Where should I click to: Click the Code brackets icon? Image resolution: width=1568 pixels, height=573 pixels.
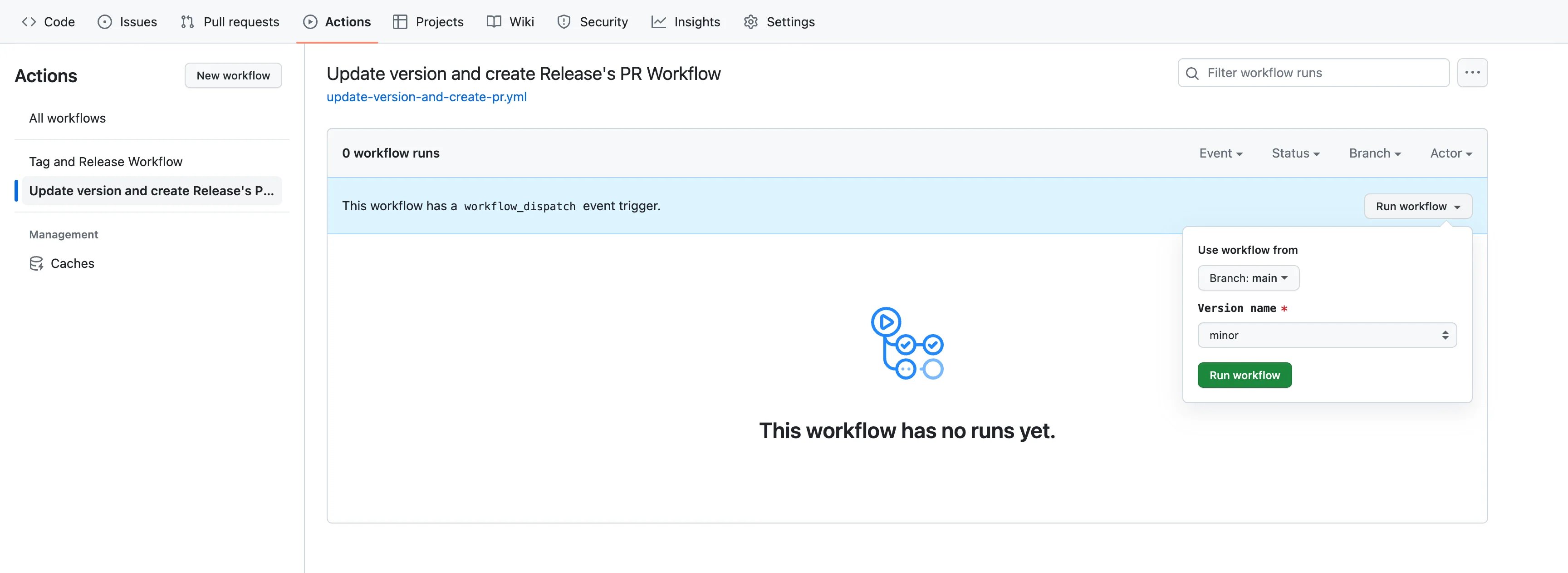[29, 22]
